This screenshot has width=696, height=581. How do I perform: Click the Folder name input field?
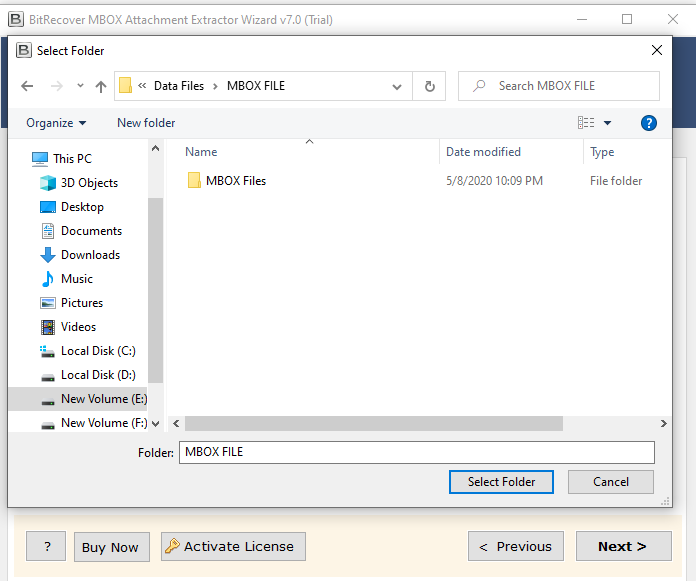click(416, 452)
